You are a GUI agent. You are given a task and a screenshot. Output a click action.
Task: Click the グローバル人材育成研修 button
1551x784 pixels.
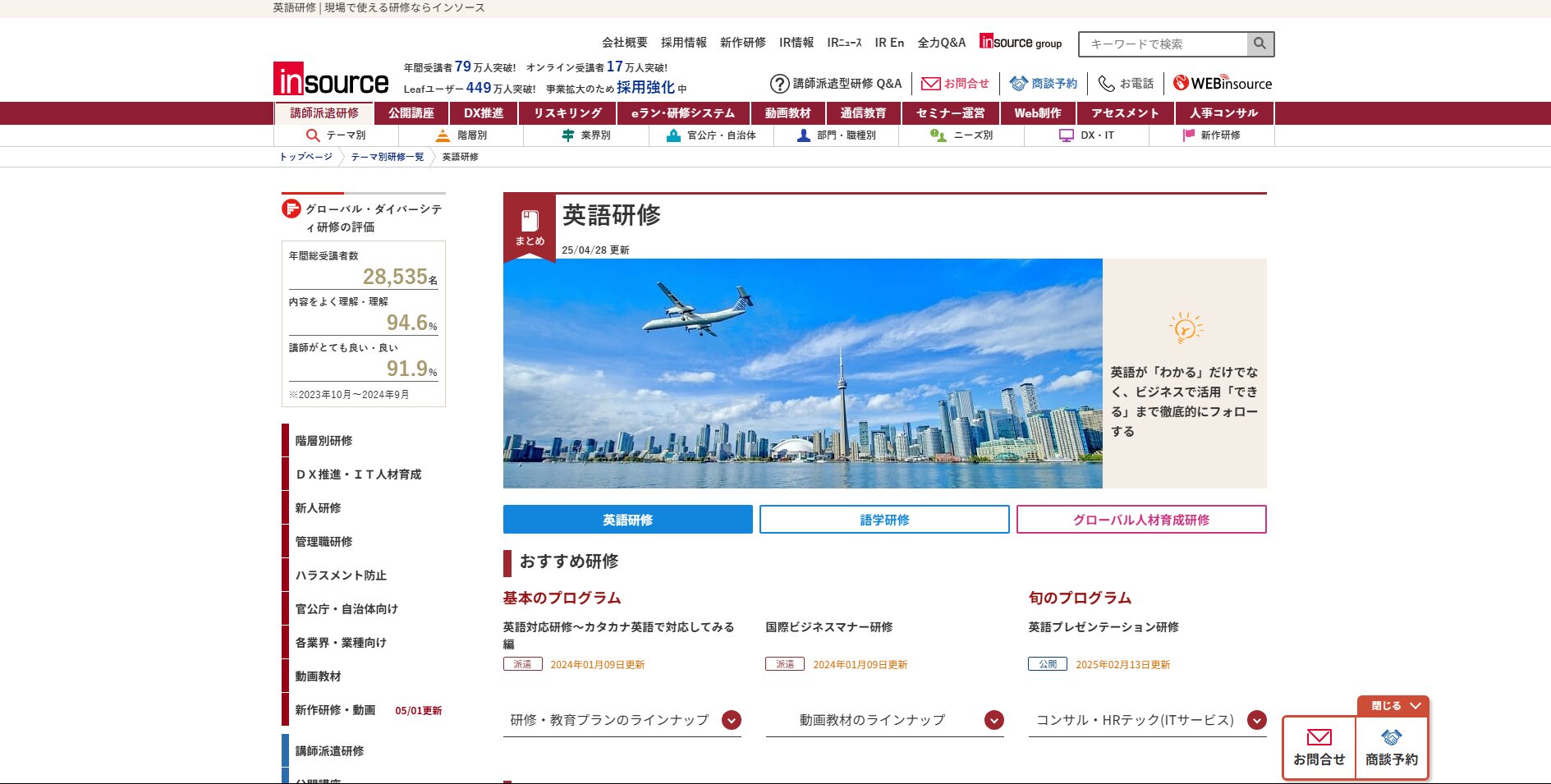coord(1140,520)
